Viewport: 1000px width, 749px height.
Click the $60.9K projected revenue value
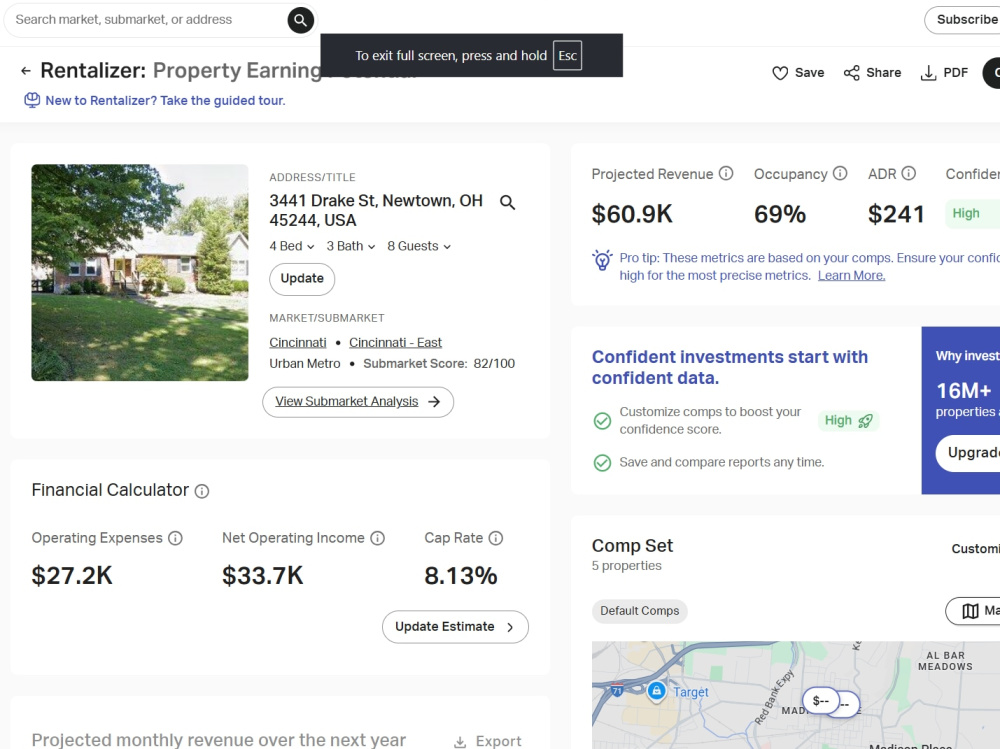(x=632, y=214)
